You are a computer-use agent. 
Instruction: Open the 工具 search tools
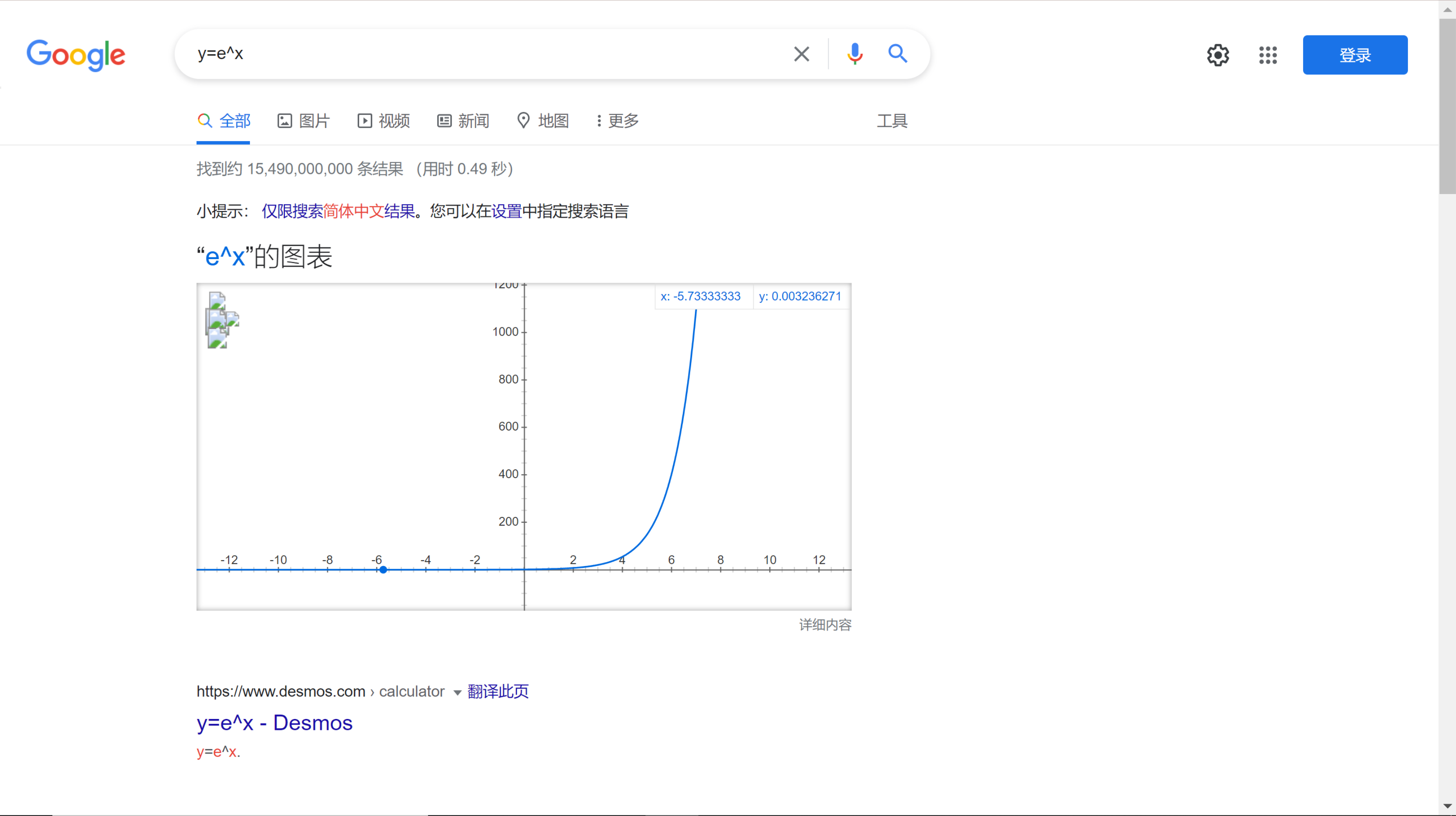point(892,121)
